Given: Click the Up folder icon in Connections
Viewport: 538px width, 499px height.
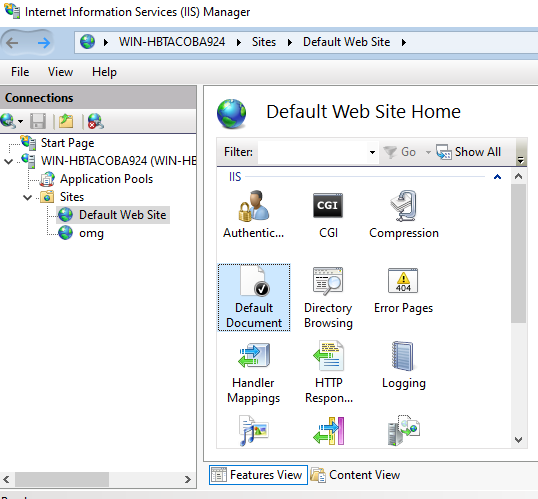Looking at the screenshot, I should [x=66, y=121].
